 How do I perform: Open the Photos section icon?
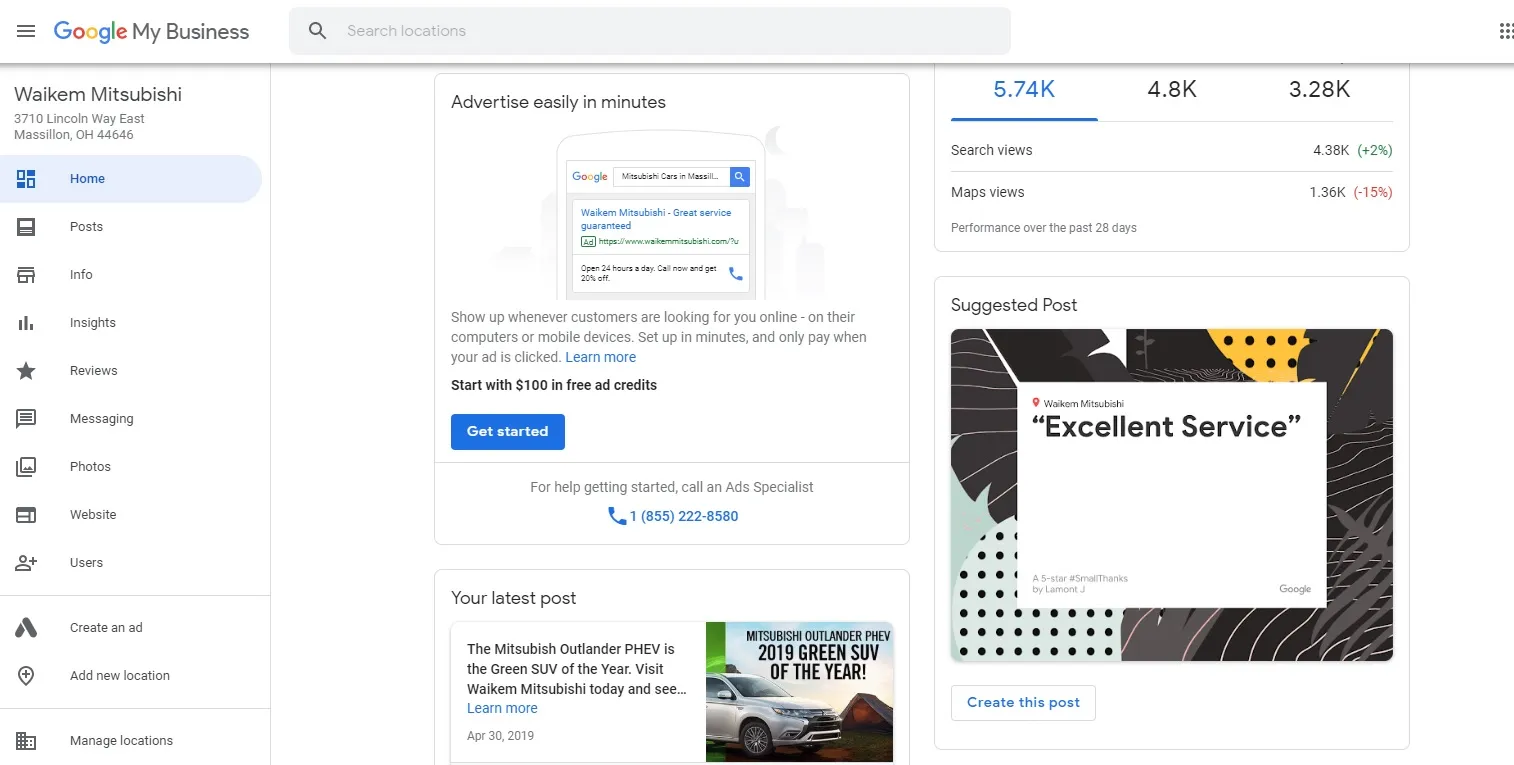tap(26, 466)
